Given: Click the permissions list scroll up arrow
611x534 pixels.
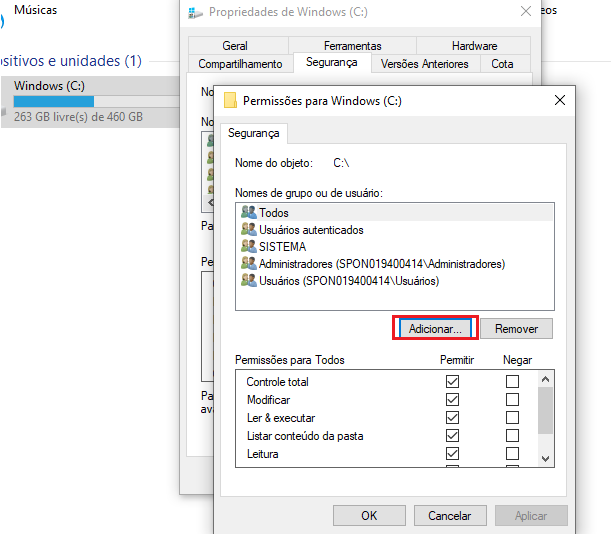Looking at the screenshot, I should [x=546, y=379].
